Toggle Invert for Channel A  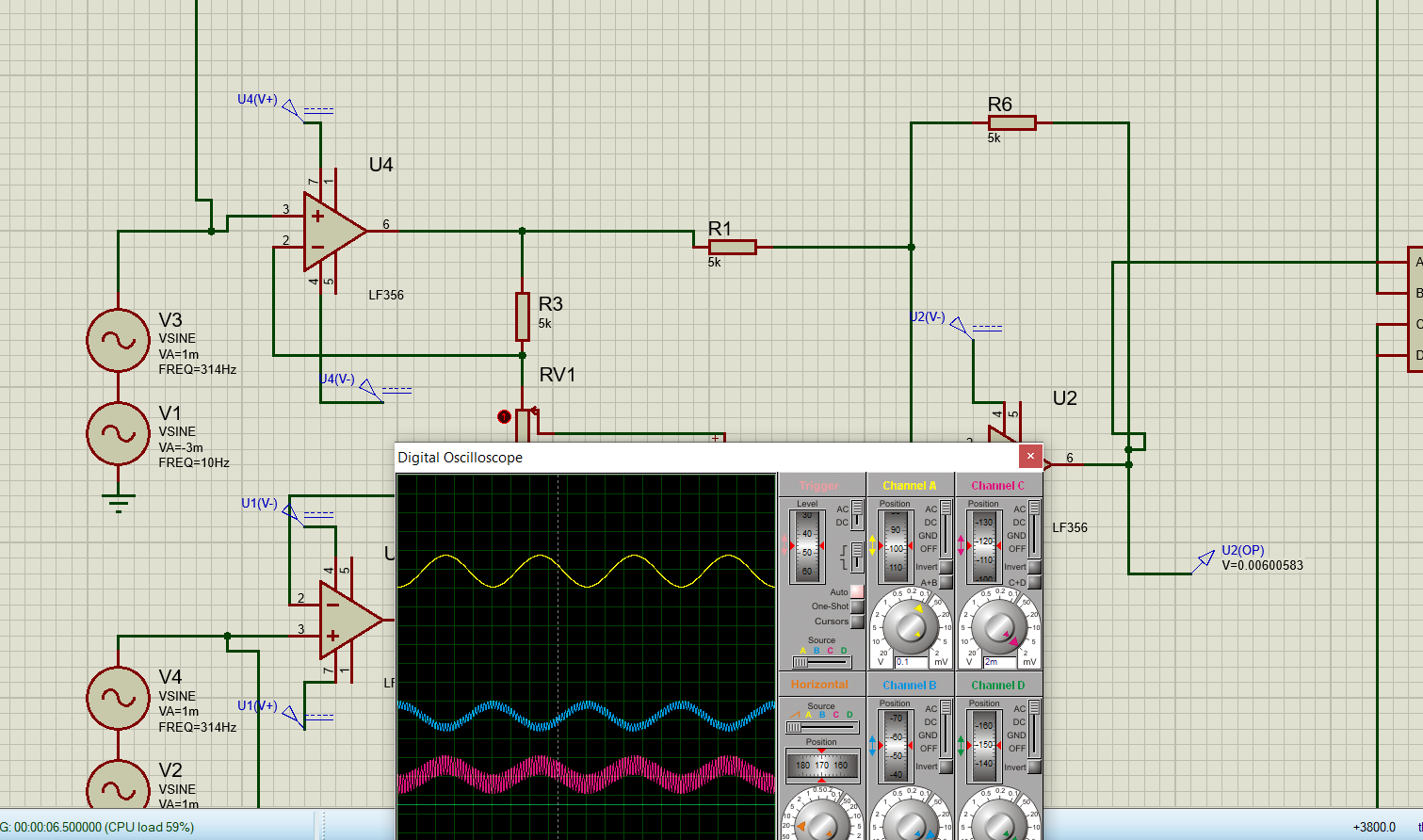click(x=946, y=567)
